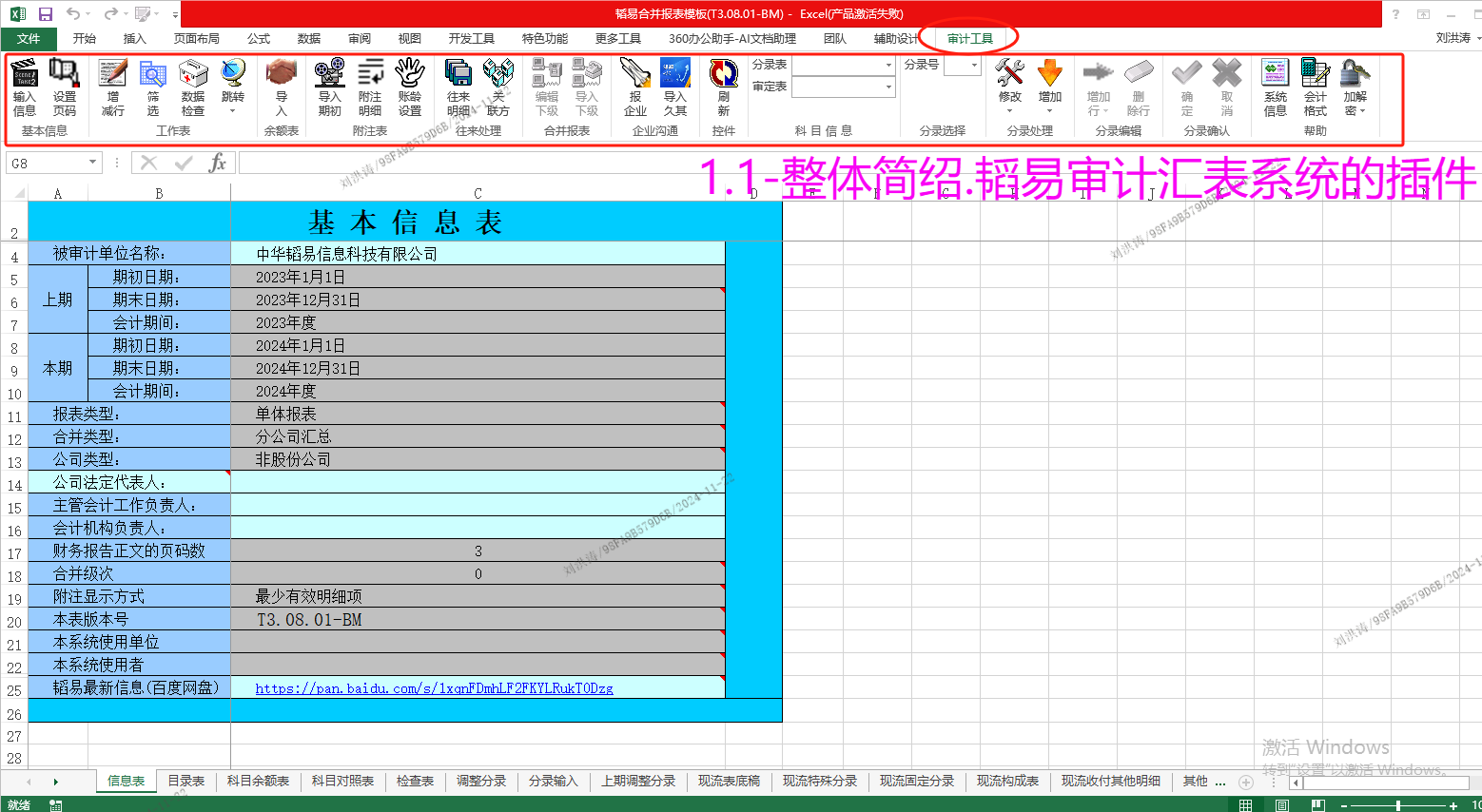Switch to the 开发工具 ribbon tab
Screen dimensions: 1482x812
pos(472,39)
